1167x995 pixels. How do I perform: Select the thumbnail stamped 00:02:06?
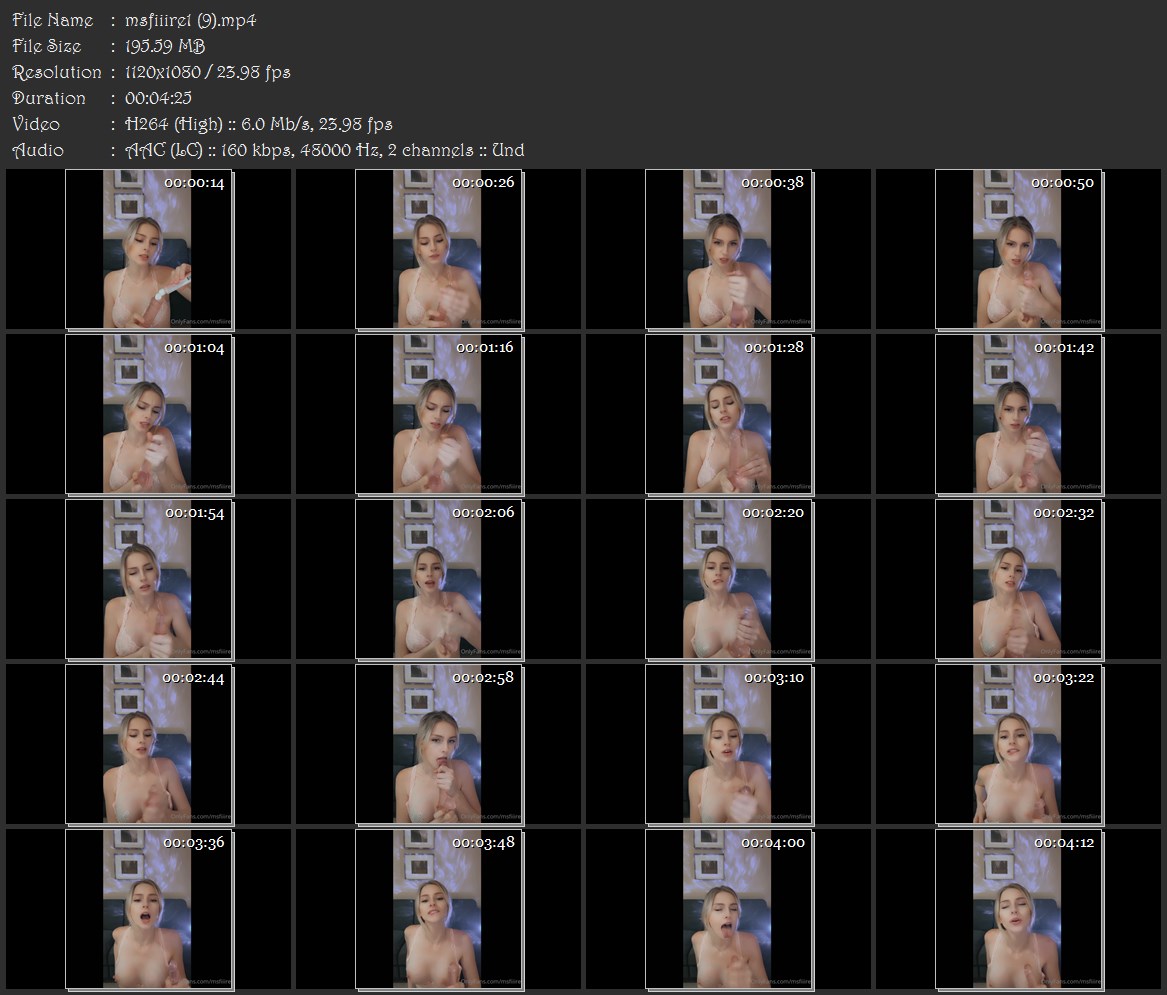pos(439,580)
